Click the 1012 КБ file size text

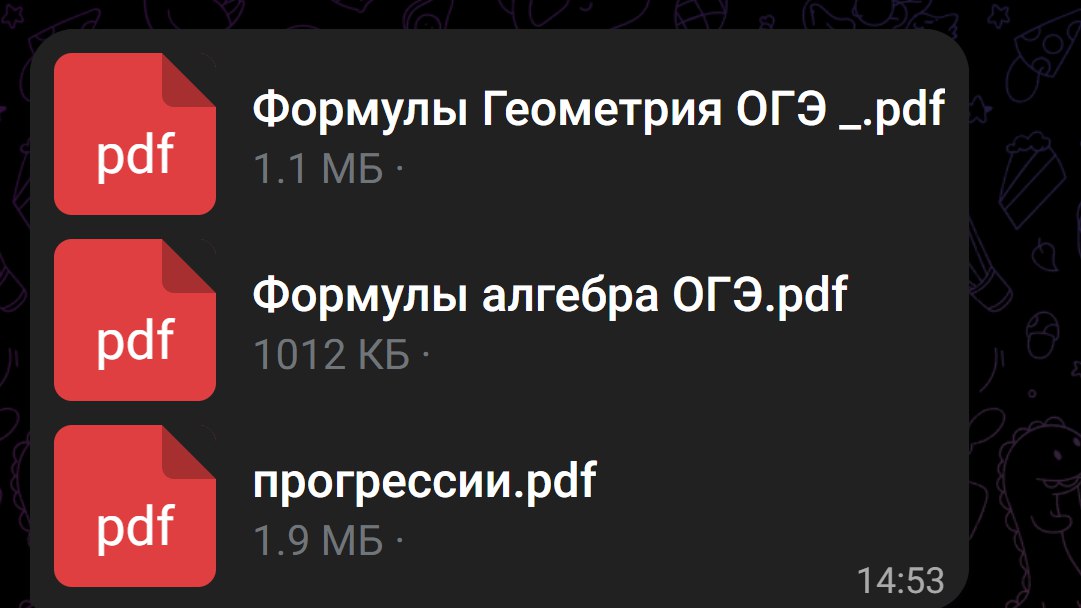coord(331,355)
